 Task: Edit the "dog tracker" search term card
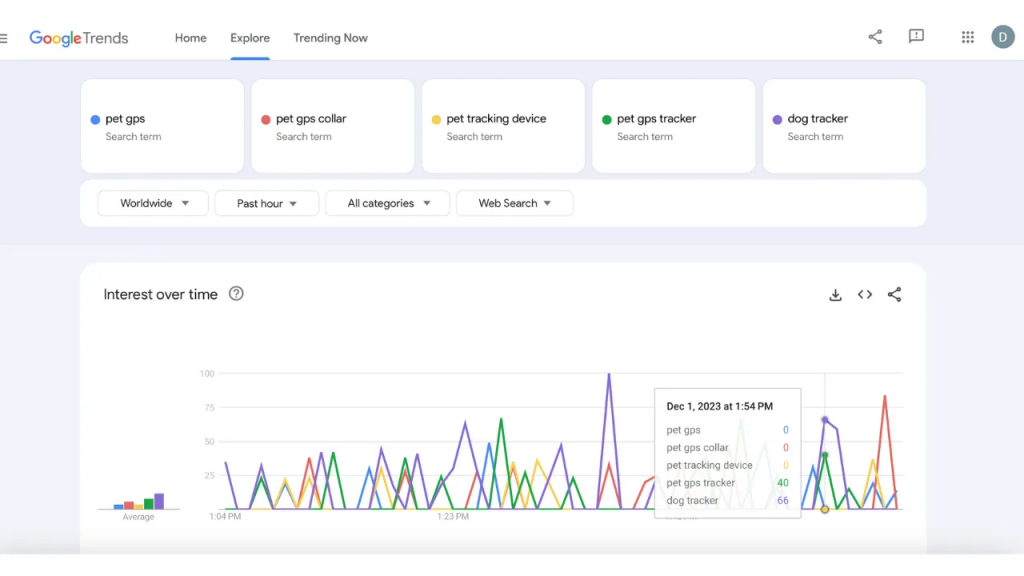point(844,126)
